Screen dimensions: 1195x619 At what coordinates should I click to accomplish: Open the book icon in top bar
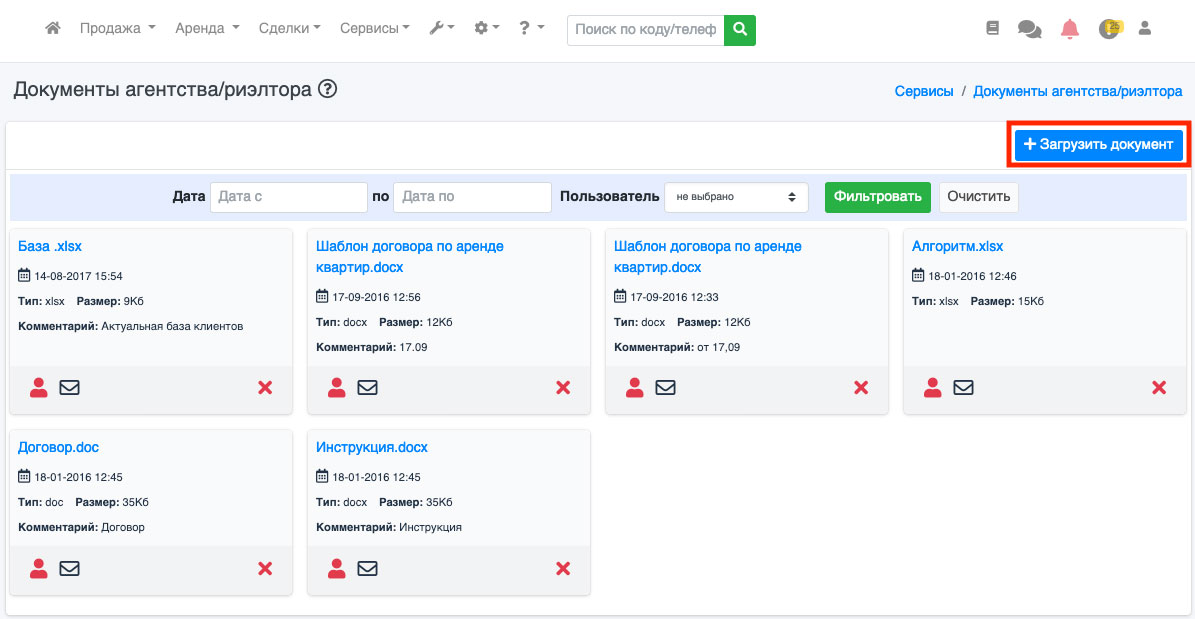[993, 29]
